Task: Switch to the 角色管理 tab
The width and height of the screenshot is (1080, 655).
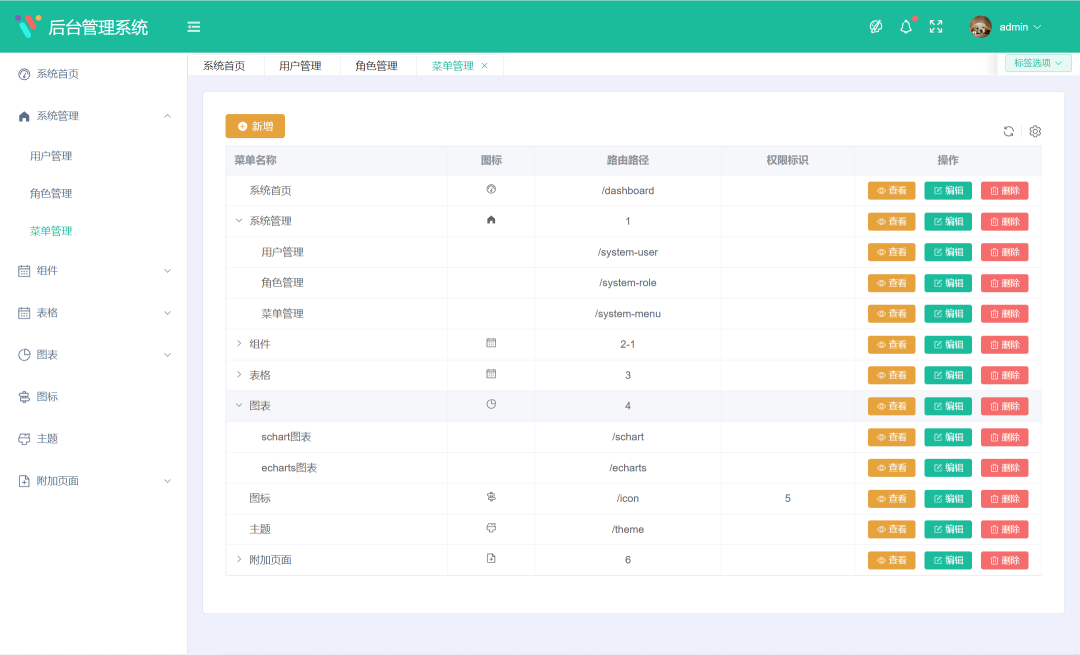Action: tap(378, 64)
